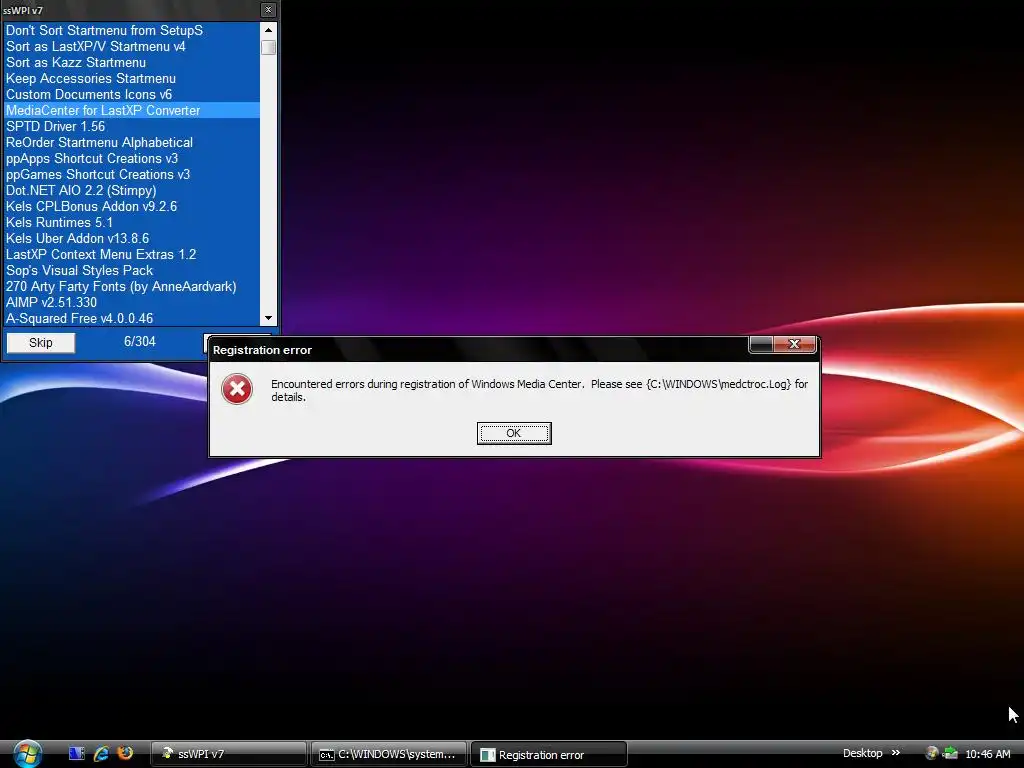Select Don't Sort Startmenu from SetupS

[132, 30]
